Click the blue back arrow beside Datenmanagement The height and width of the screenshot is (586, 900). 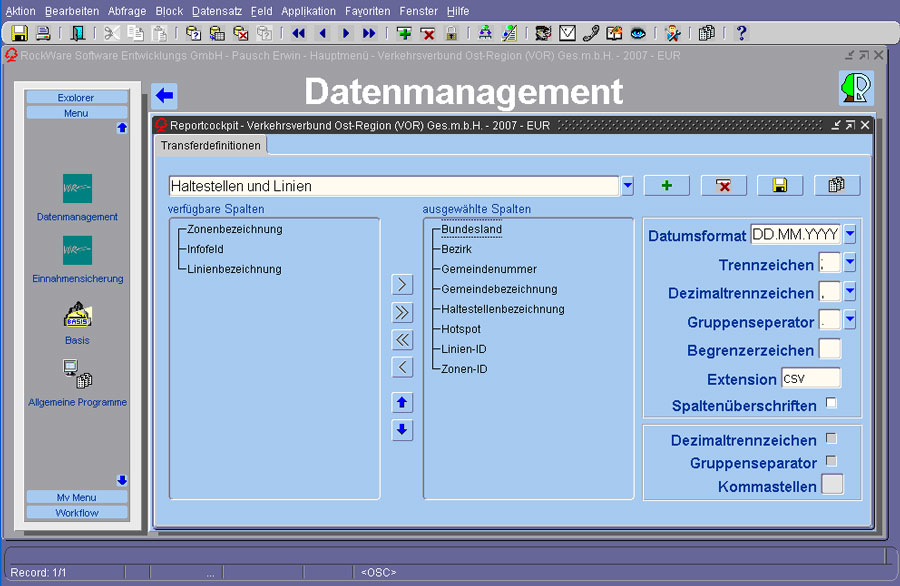(x=165, y=95)
